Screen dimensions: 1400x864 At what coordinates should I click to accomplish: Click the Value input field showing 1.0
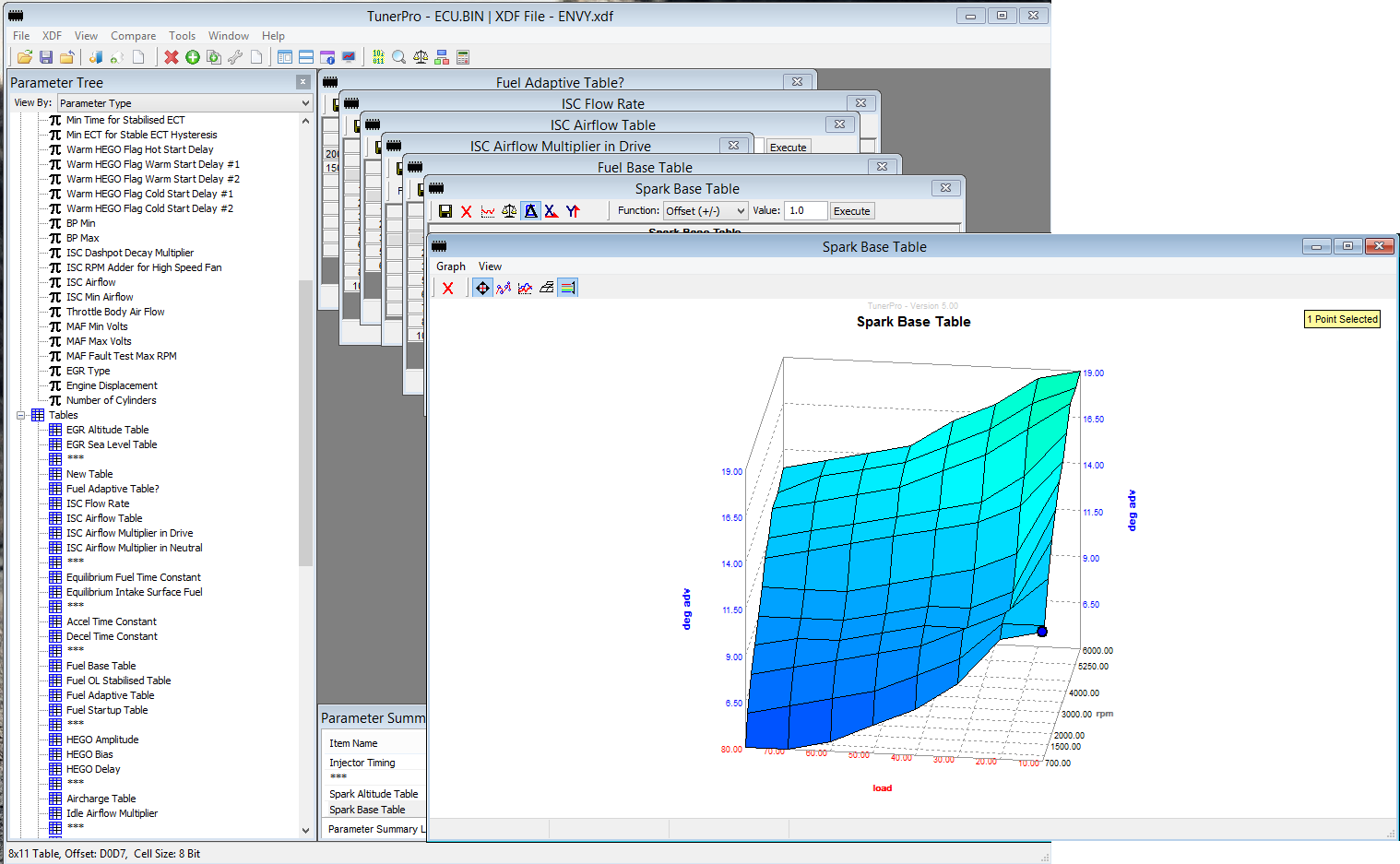click(804, 211)
